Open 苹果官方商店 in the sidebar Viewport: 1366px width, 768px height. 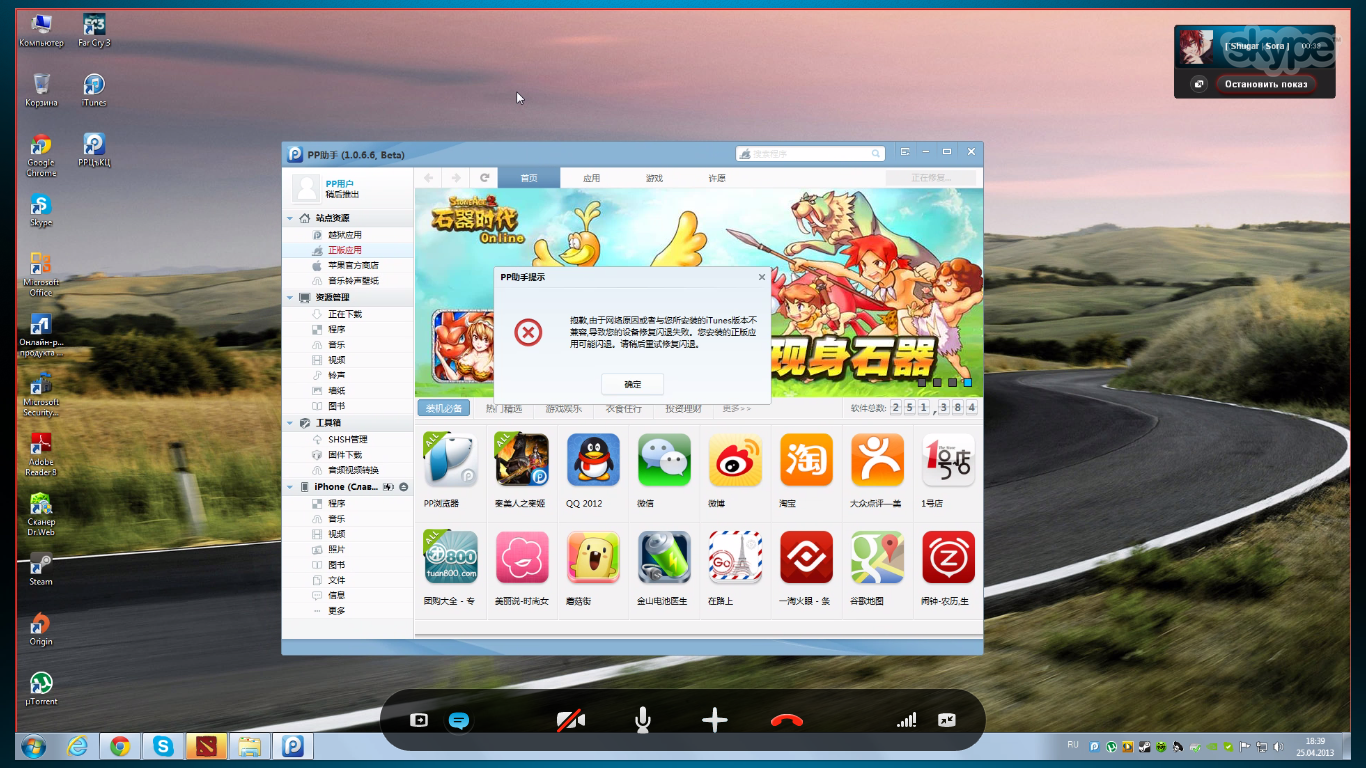352,265
